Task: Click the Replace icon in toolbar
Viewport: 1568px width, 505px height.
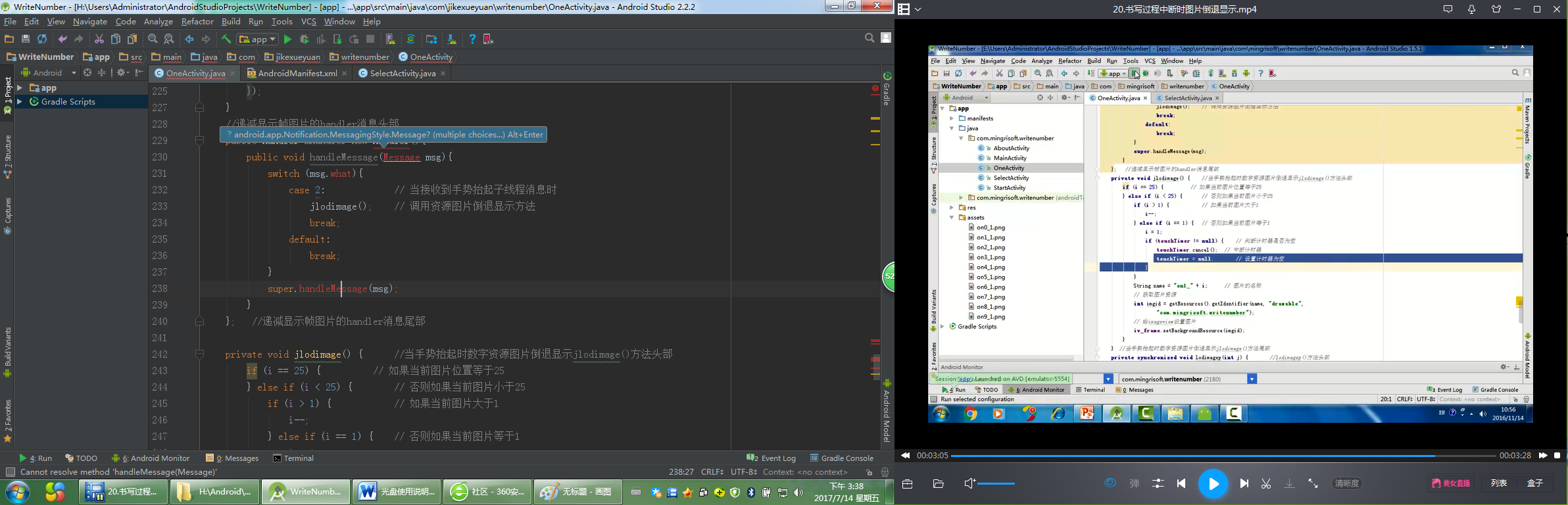Action: [x=169, y=39]
